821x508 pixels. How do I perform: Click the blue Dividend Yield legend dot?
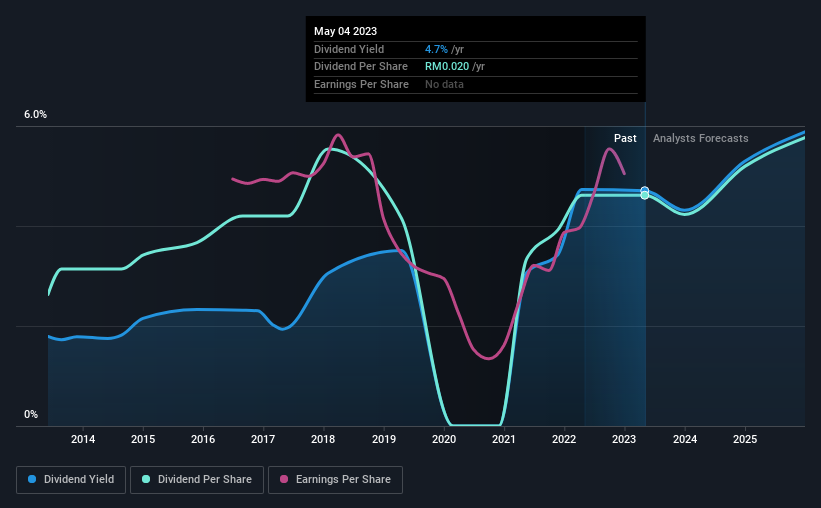pyautogui.click(x=32, y=479)
